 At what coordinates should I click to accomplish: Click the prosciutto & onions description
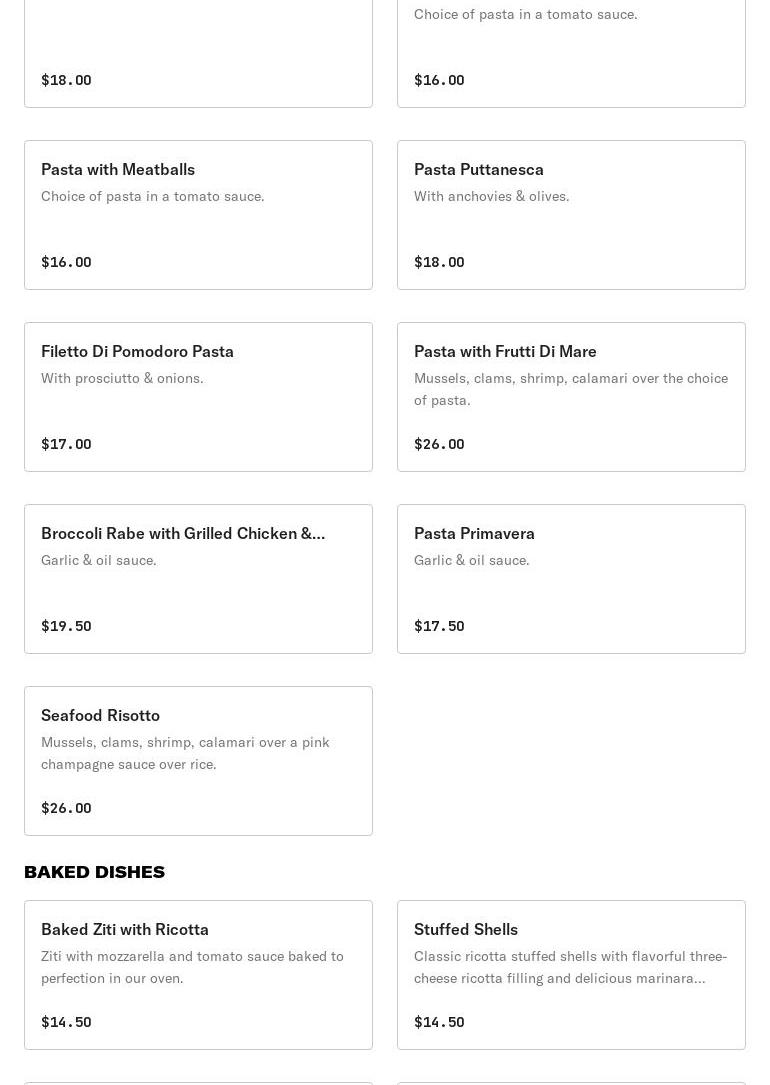122,378
